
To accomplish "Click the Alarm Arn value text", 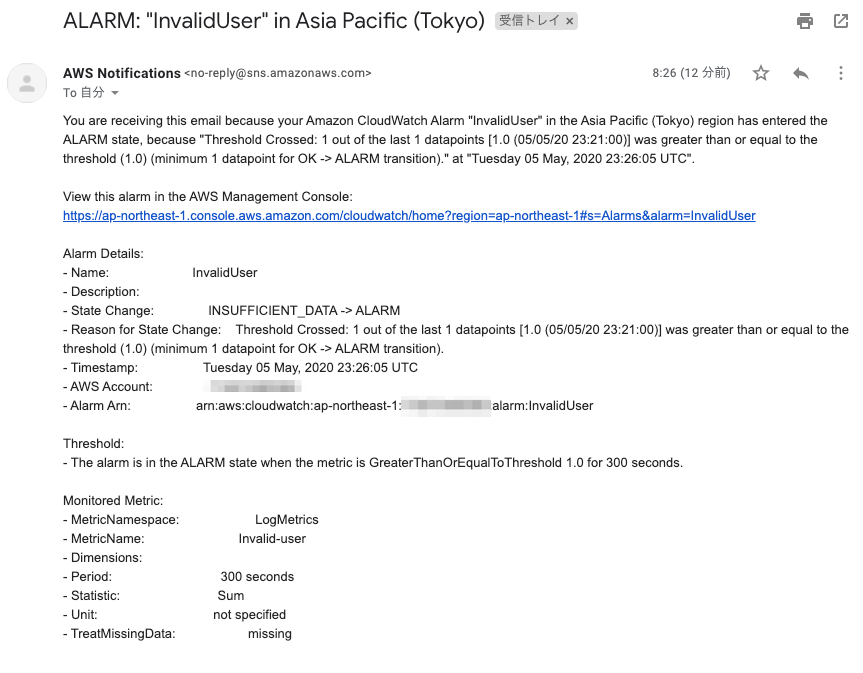I will coord(395,406).
